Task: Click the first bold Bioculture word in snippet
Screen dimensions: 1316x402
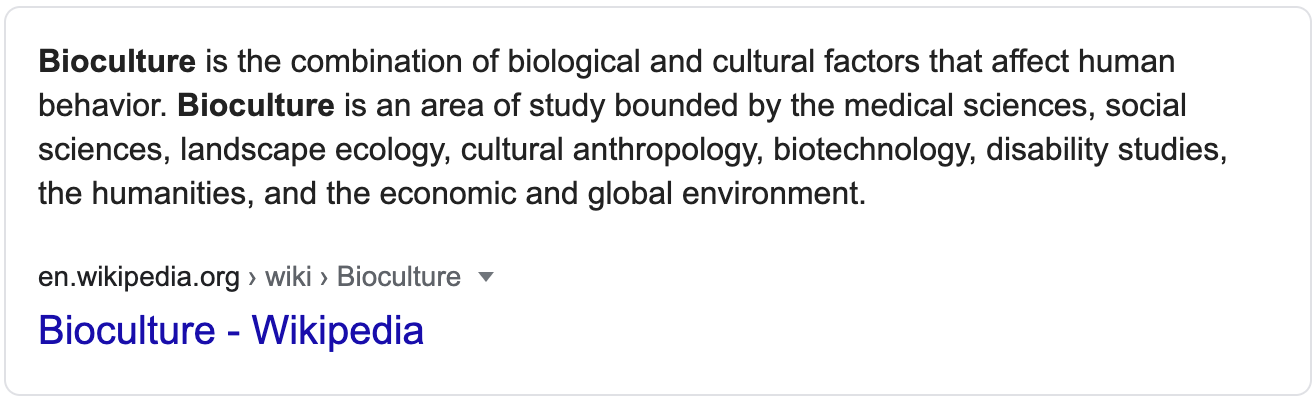Action: (x=117, y=62)
